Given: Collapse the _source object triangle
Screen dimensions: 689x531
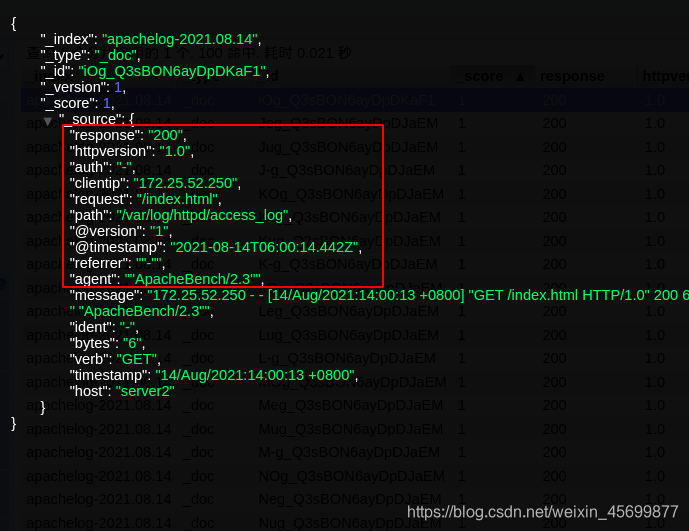Looking at the screenshot, I should tap(48, 120).
